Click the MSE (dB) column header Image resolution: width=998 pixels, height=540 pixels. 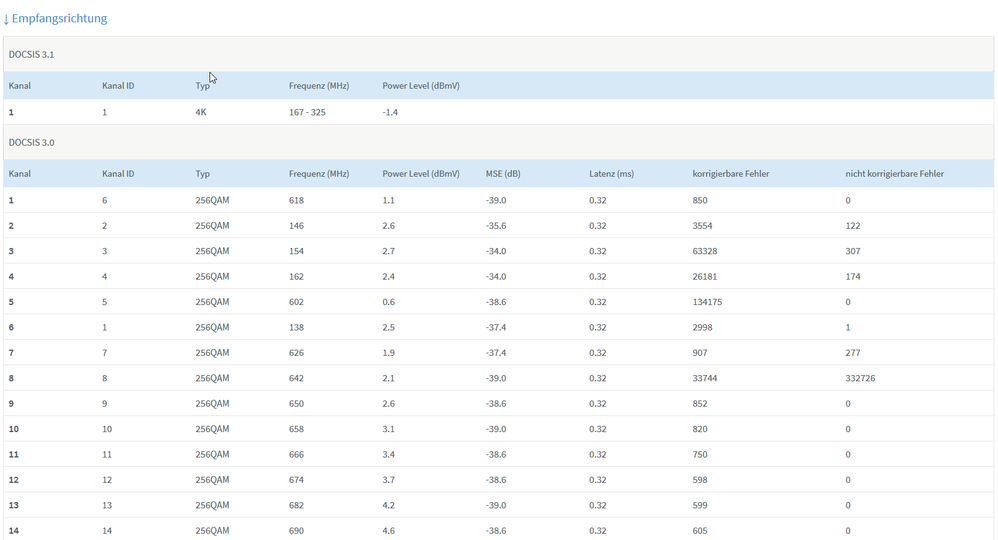click(x=503, y=174)
